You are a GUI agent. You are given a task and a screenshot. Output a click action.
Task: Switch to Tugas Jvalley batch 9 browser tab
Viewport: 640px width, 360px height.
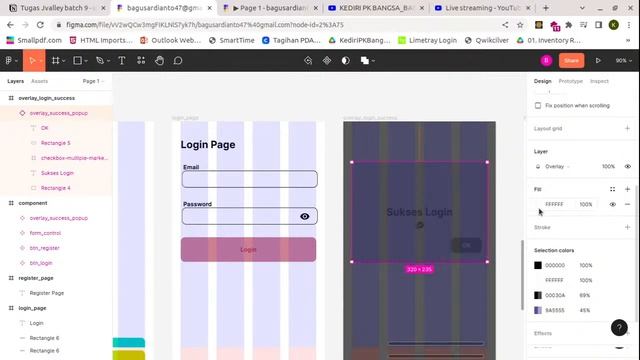58,8
